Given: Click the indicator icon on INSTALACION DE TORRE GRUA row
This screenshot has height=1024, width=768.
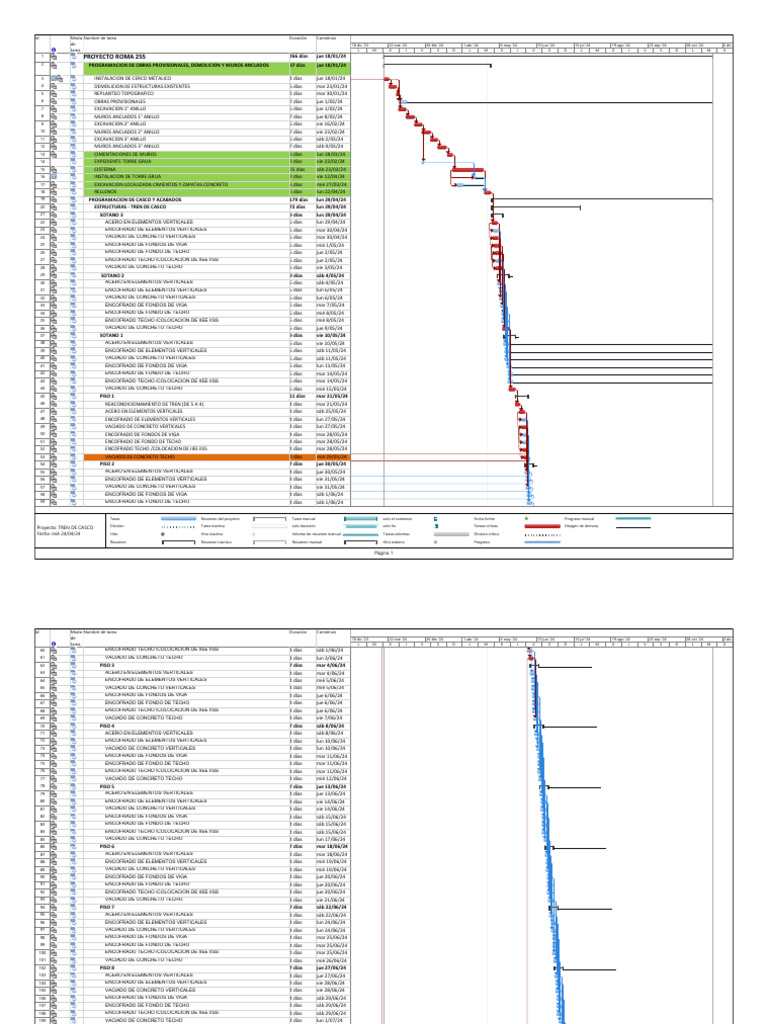Looking at the screenshot, I should click(x=54, y=176).
